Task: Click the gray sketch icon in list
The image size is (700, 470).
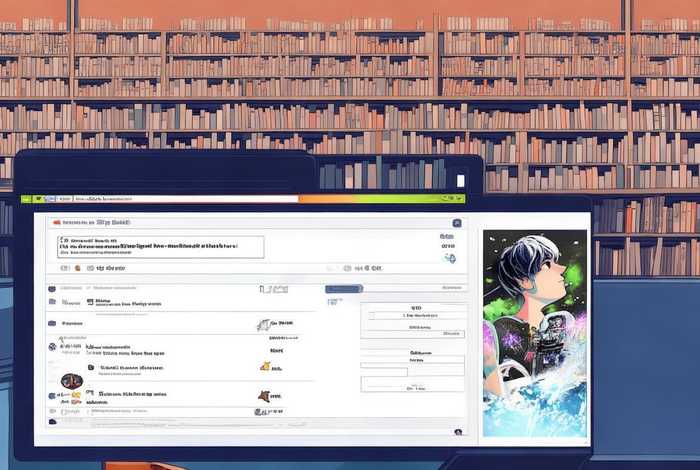Action: tap(263, 324)
